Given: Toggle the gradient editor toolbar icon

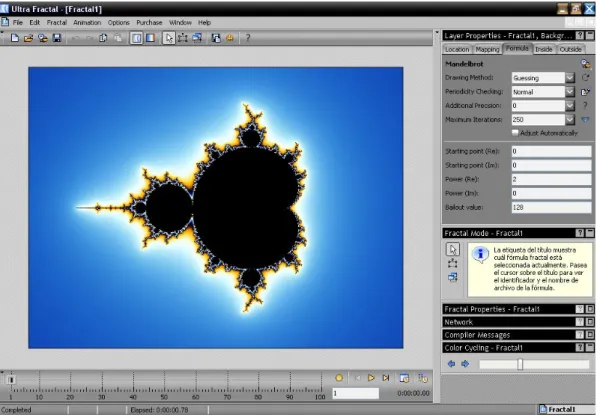Looking at the screenshot, I should coord(150,38).
